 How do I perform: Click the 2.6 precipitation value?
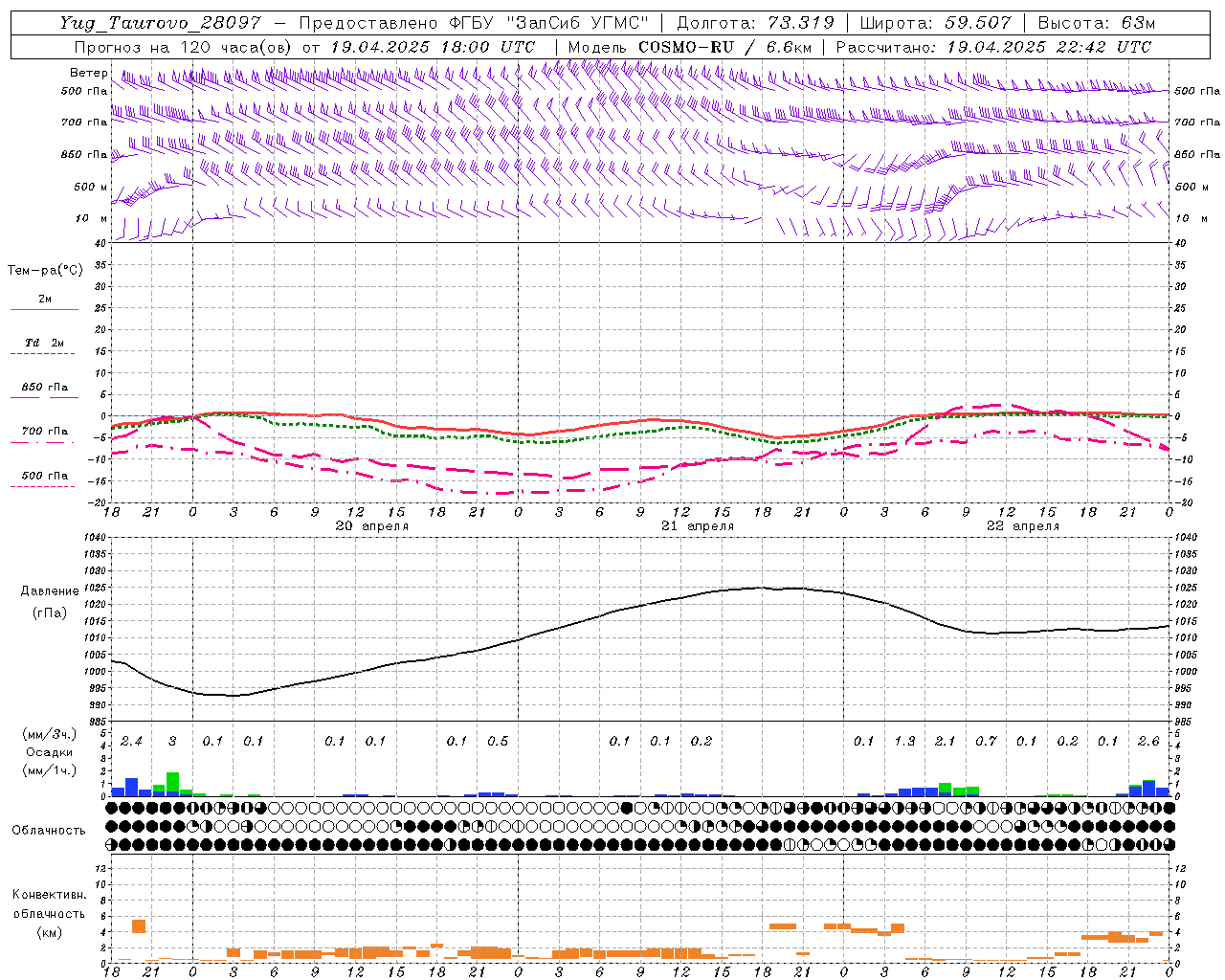coord(1148,742)
